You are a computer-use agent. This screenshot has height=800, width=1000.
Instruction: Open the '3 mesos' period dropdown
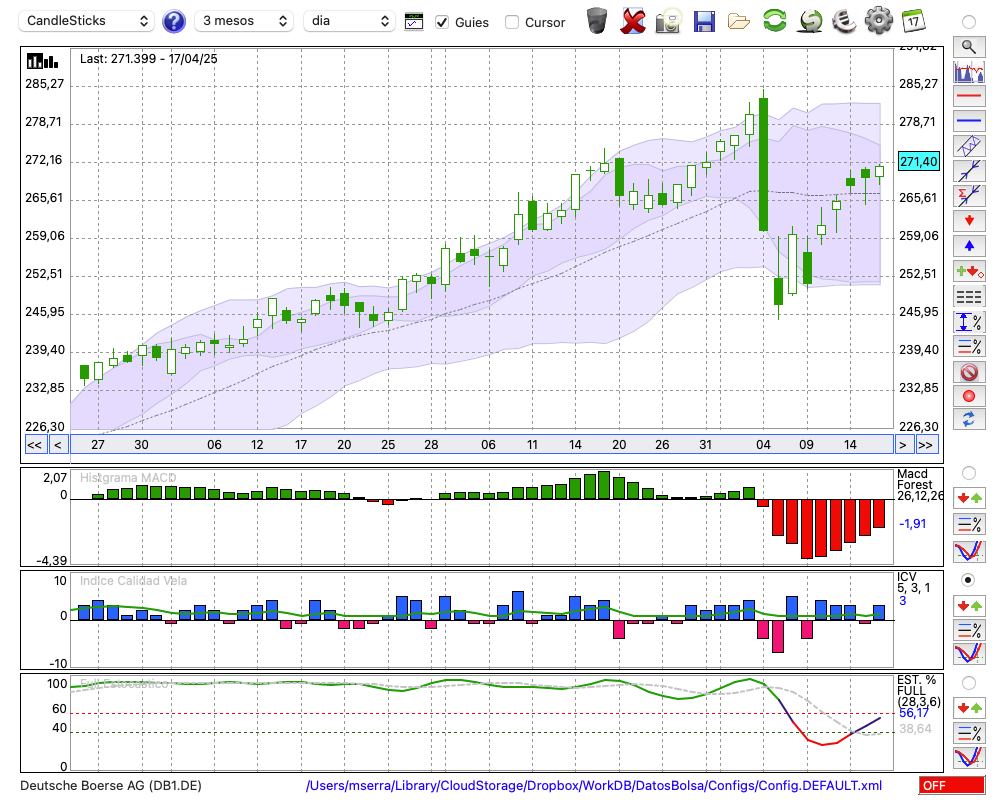244,21
